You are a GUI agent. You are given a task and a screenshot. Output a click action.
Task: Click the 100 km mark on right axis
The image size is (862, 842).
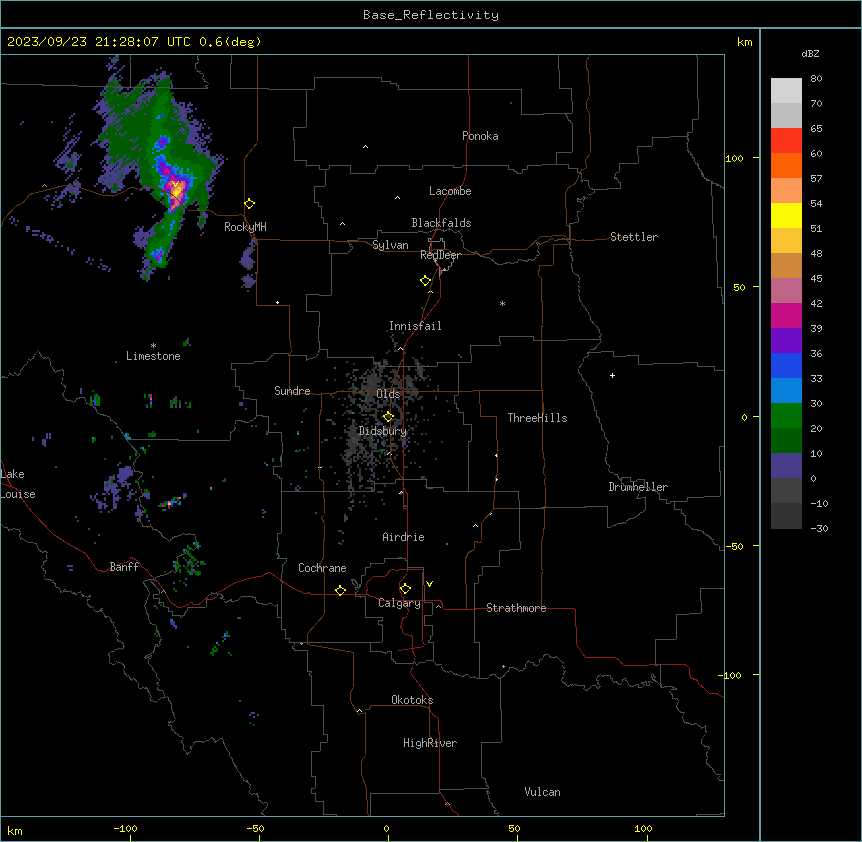[734, 158]
